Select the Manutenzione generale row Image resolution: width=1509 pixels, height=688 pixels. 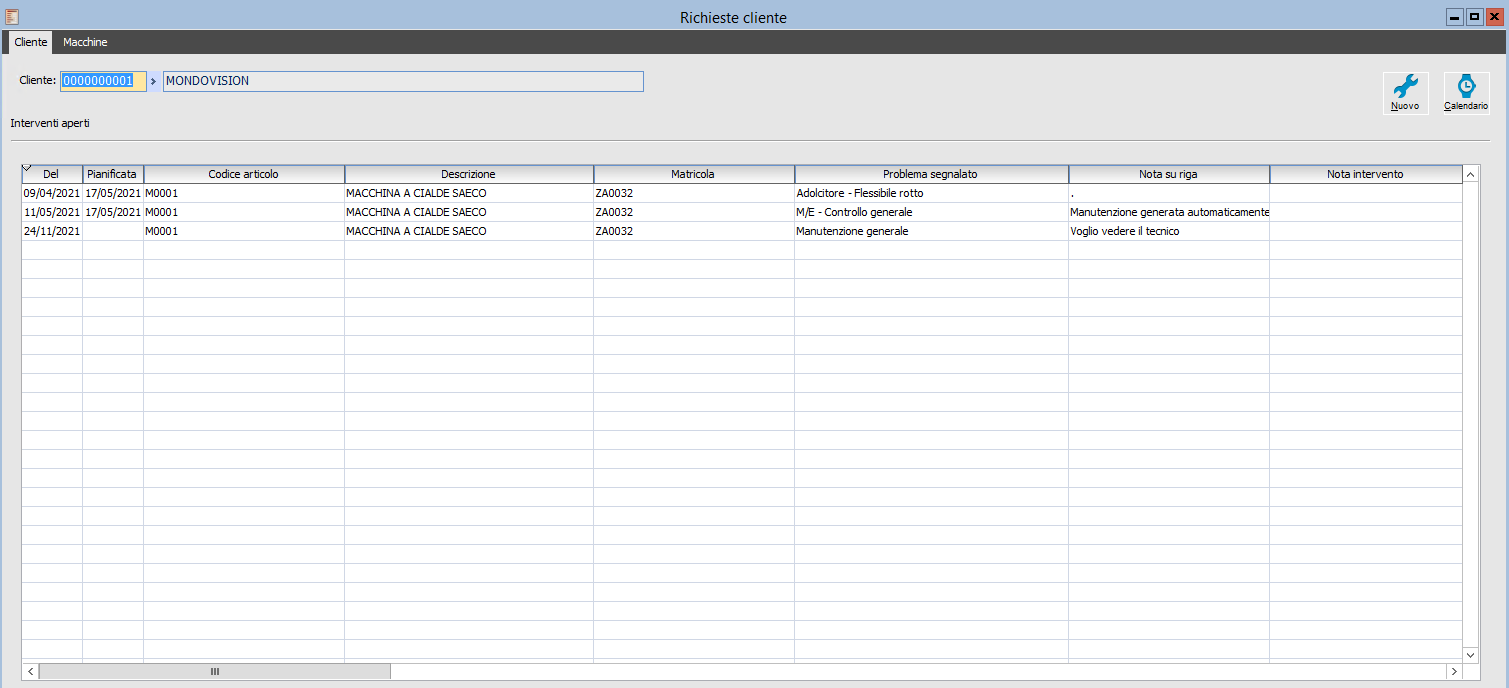(x=742, y=231)
